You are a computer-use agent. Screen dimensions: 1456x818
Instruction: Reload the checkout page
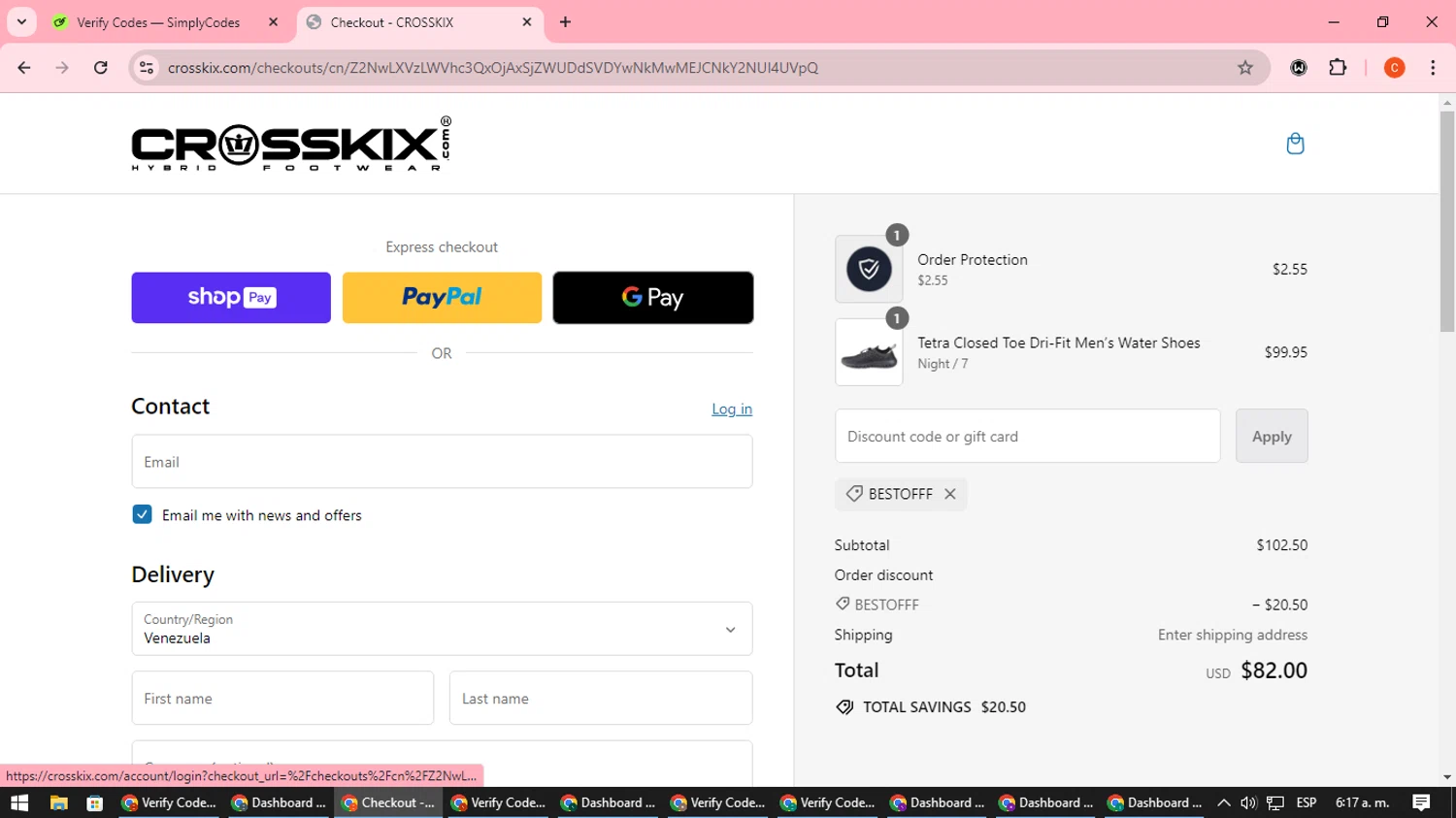point(101,68)
